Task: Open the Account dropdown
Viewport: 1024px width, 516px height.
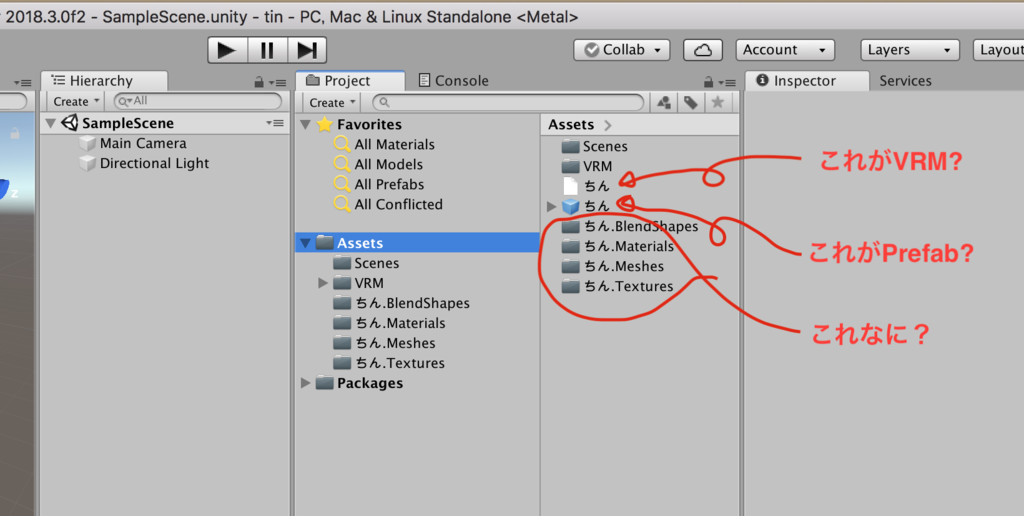Action: 785,50
